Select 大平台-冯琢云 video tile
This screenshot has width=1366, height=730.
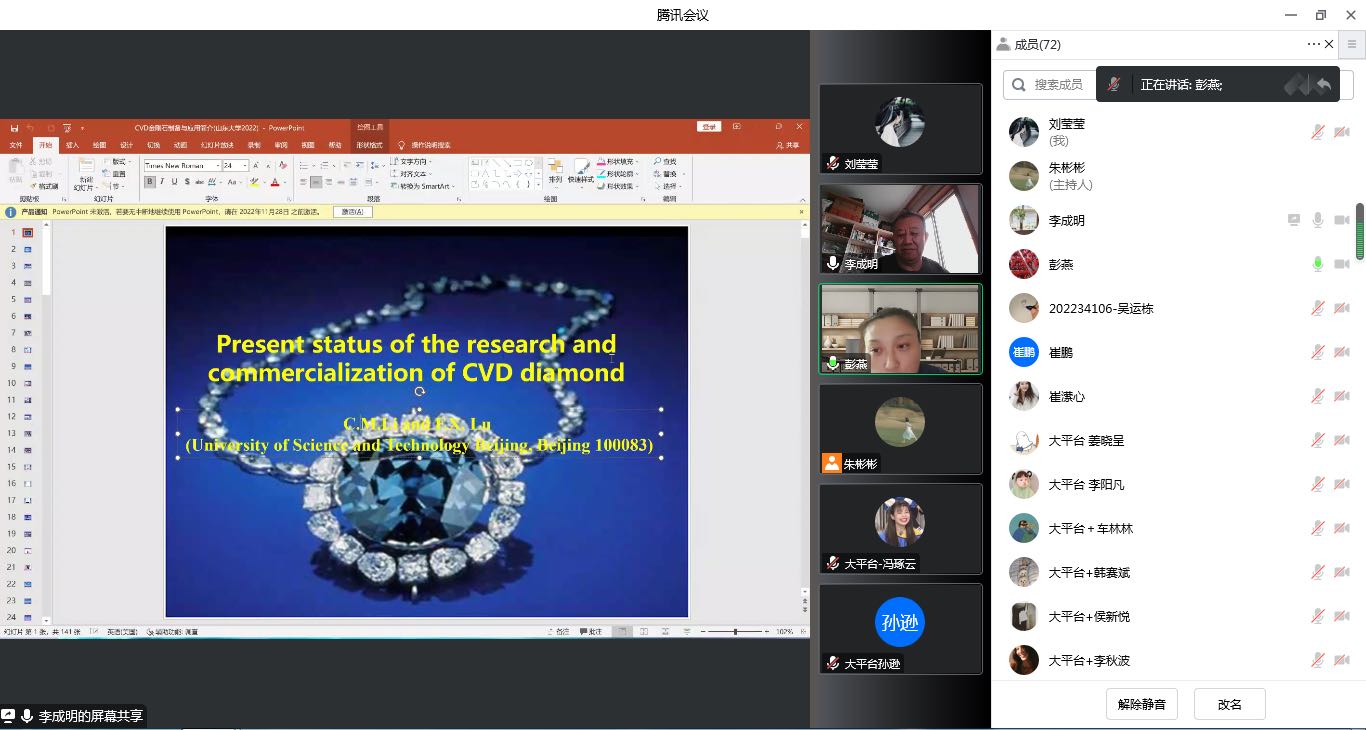pos(900,528)
